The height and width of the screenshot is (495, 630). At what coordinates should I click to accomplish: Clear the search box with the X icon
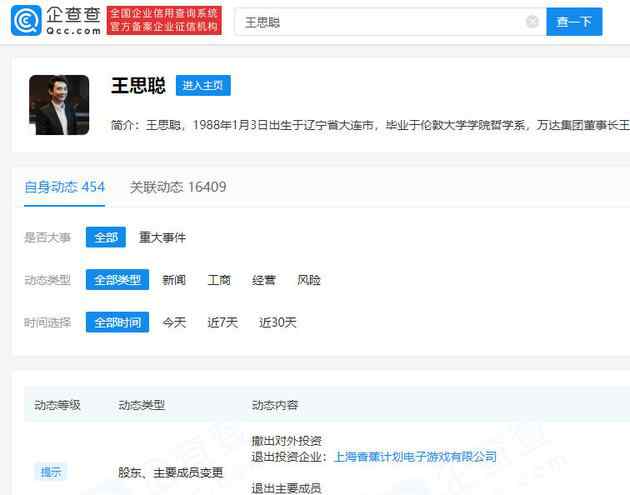(x=532, y=22)
